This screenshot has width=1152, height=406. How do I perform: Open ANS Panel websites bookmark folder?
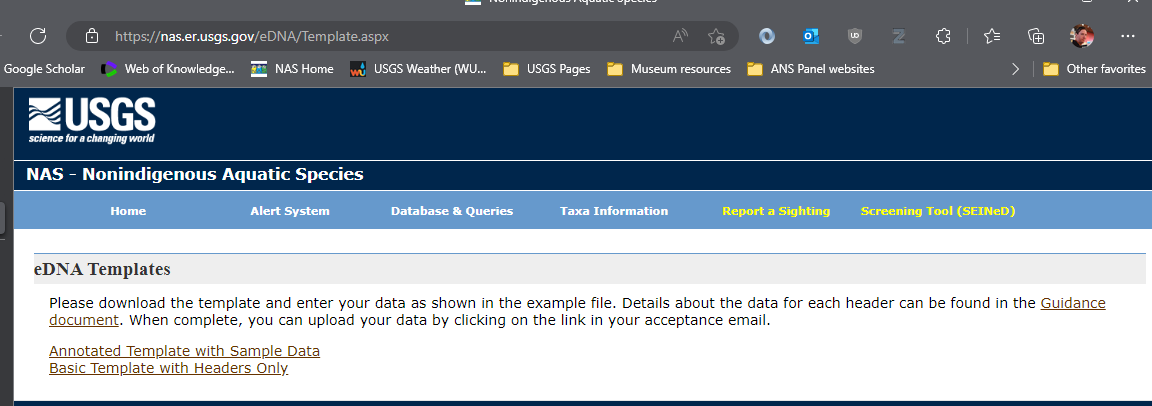pos(811,69)
